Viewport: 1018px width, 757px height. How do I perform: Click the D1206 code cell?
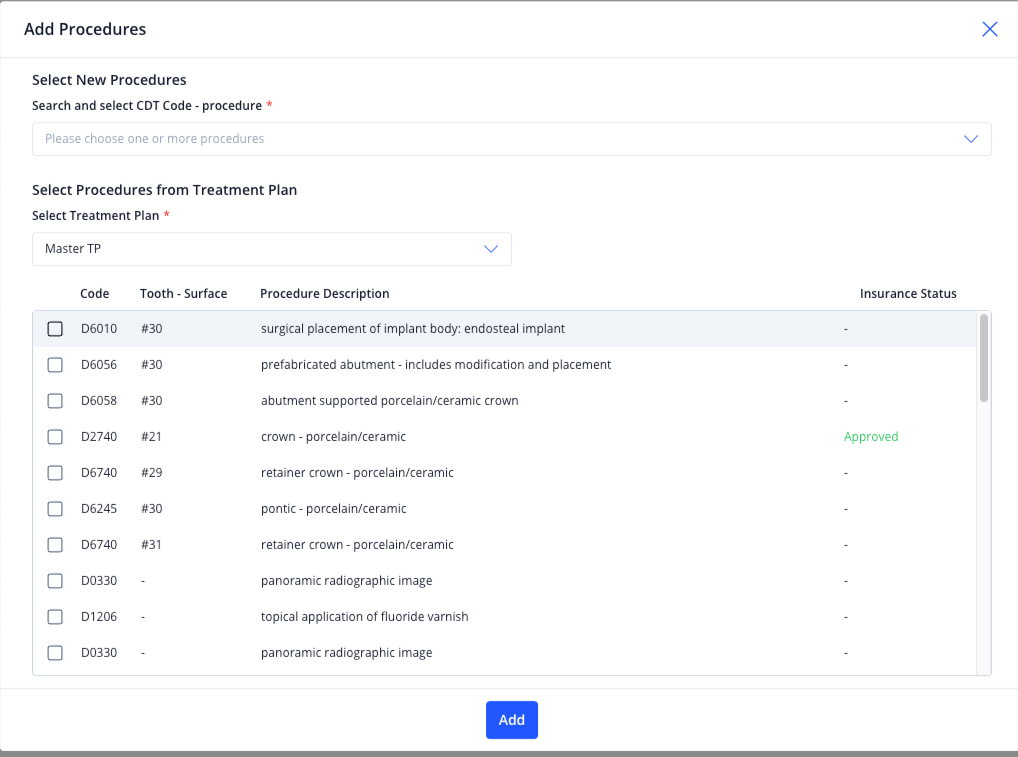[x=99, y=617]
